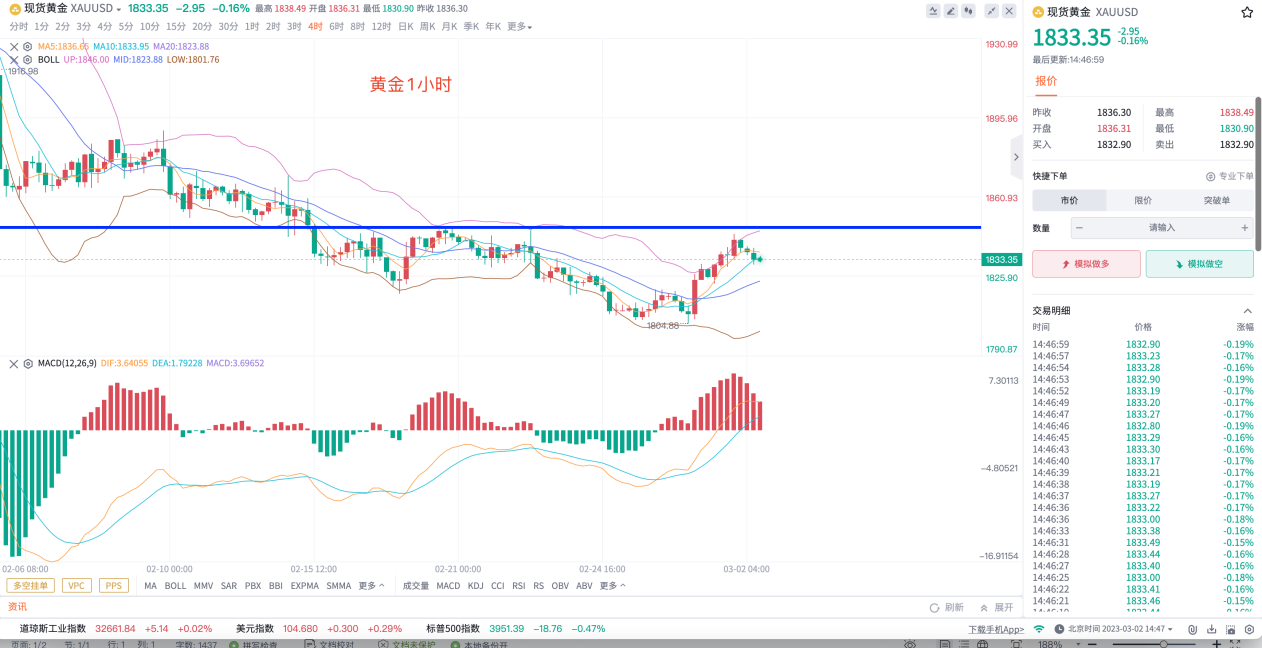Screen dimensions: 1262x648
Task: Click 下载手机App link
Action: coord(995,630)
